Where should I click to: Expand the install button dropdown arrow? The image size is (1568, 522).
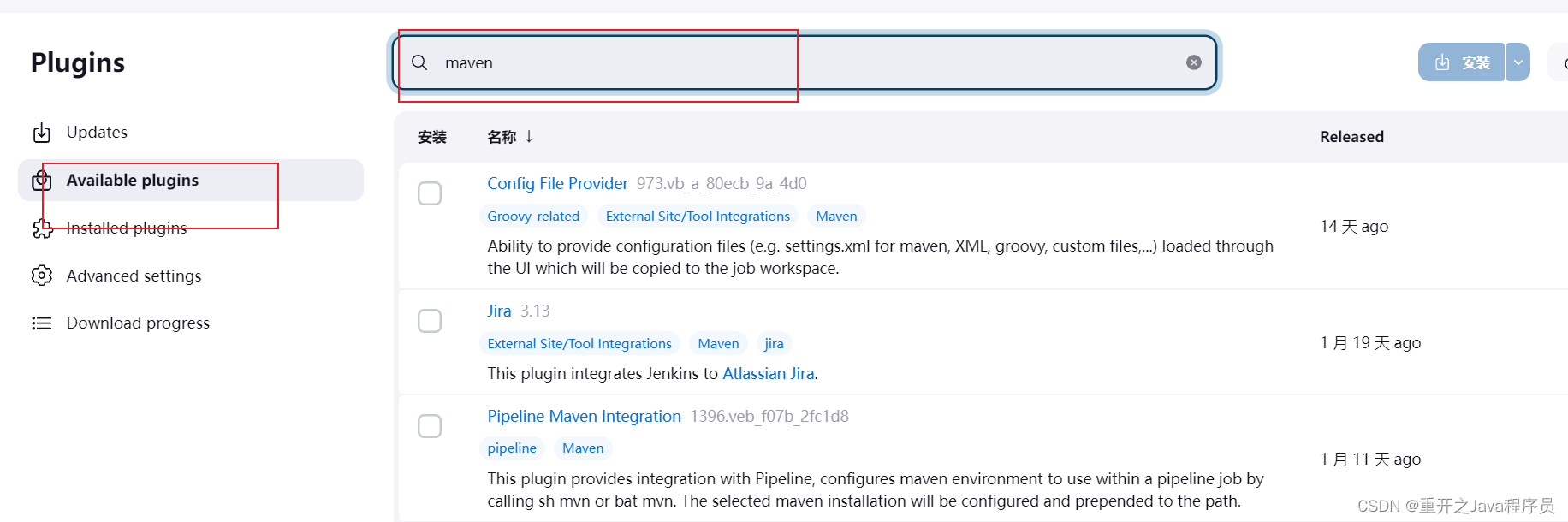(x=1518, y=62)
